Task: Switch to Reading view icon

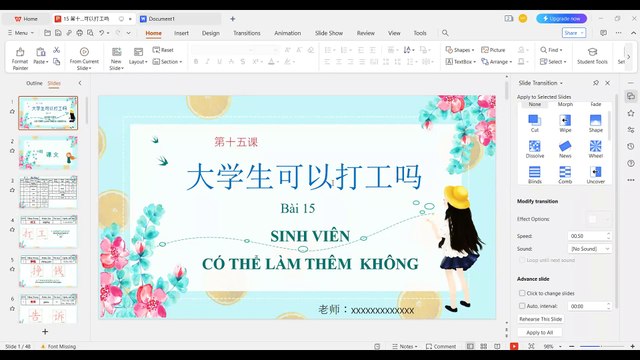Action: tap(497, 346)
